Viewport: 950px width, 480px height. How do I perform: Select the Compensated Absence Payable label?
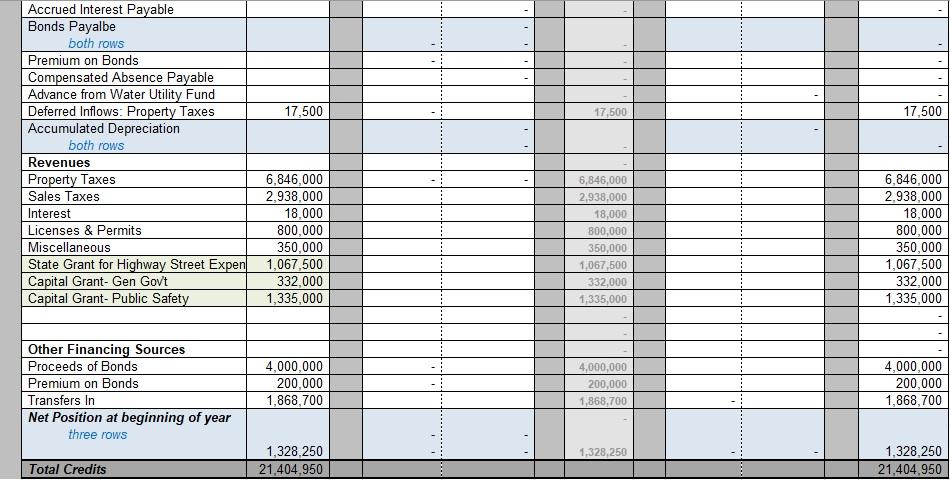[x=121, y=77]
